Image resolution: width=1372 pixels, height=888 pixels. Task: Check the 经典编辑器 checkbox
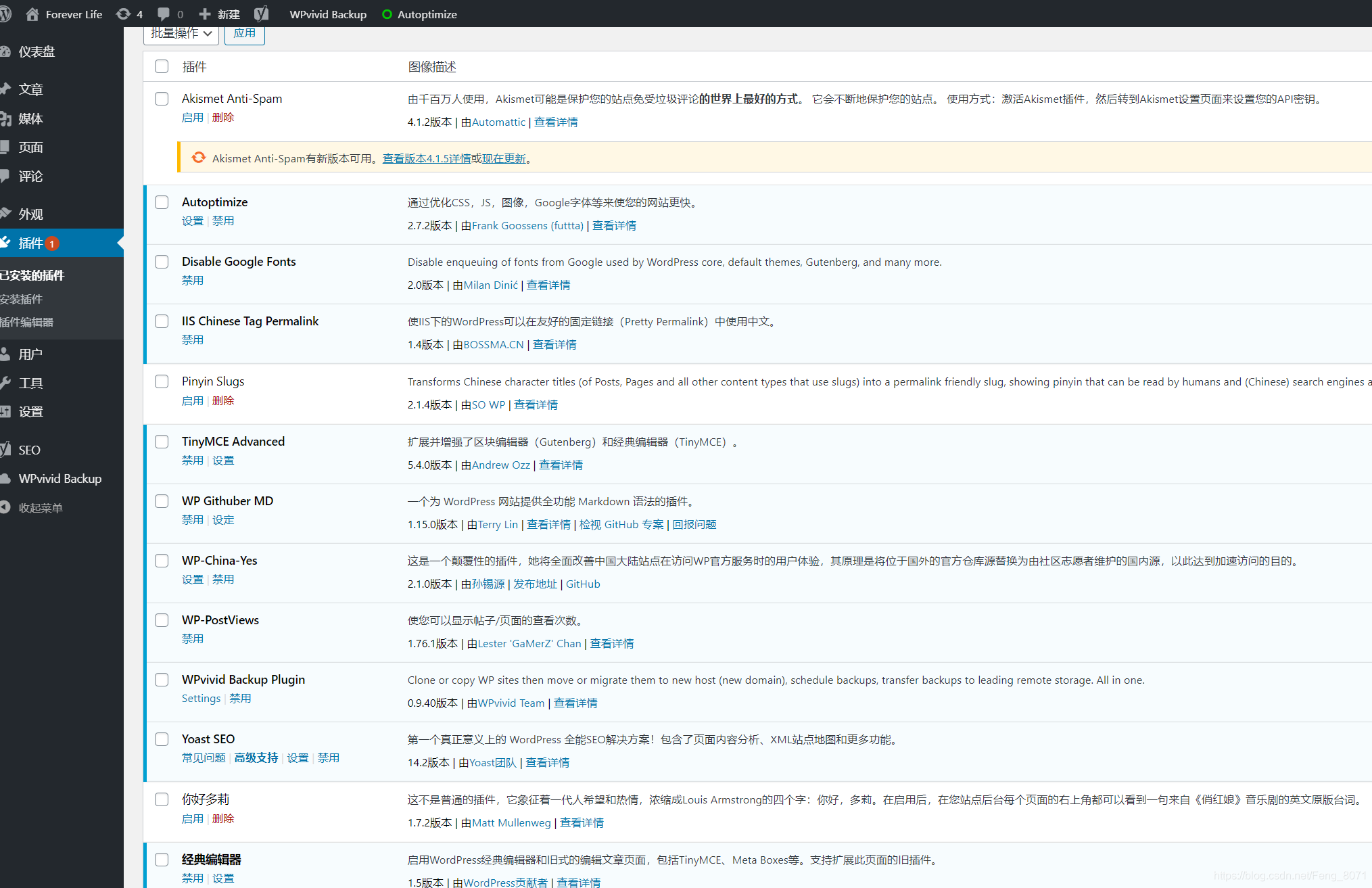tap(162, 860)
